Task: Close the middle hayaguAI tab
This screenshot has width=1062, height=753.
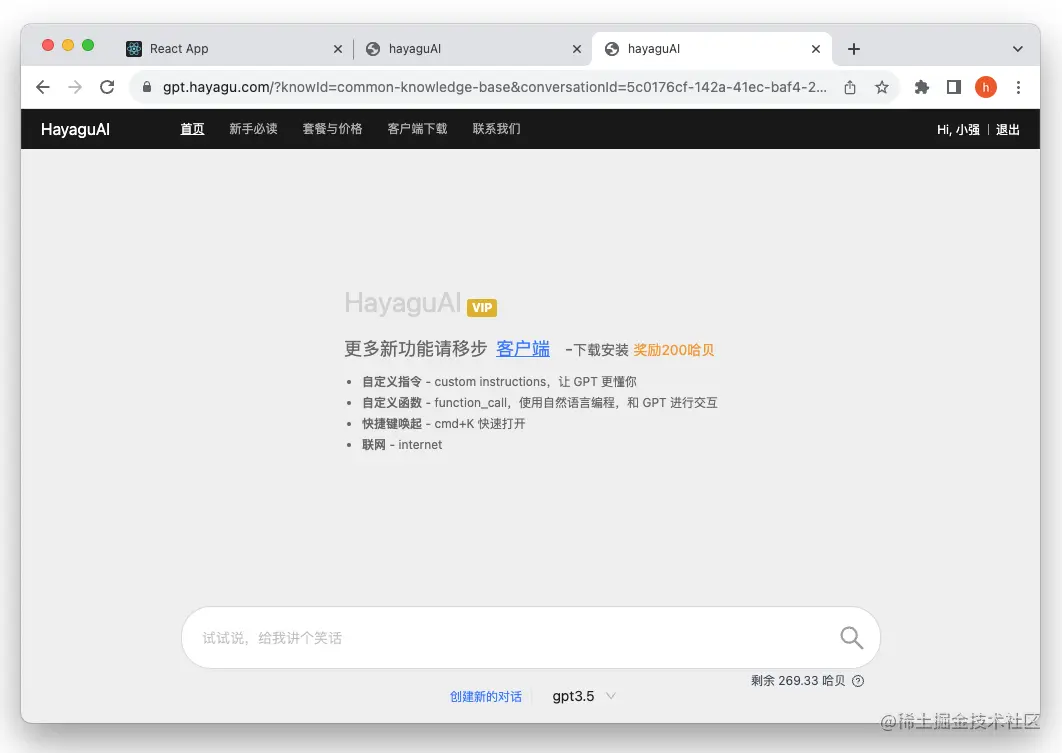Action: click(576, 49)
